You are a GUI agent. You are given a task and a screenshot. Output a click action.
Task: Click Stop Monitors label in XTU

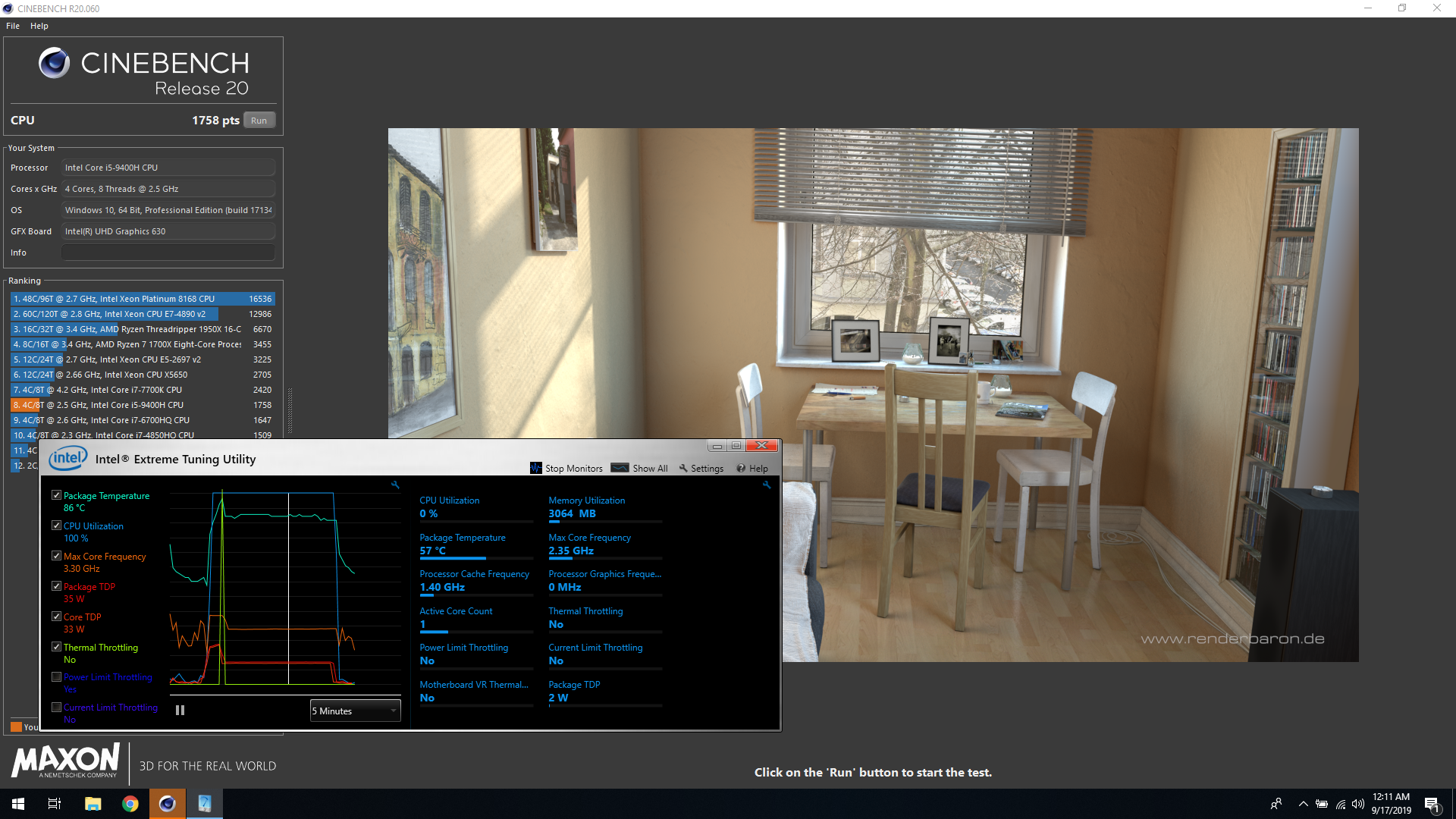click(x=574, y=469)
